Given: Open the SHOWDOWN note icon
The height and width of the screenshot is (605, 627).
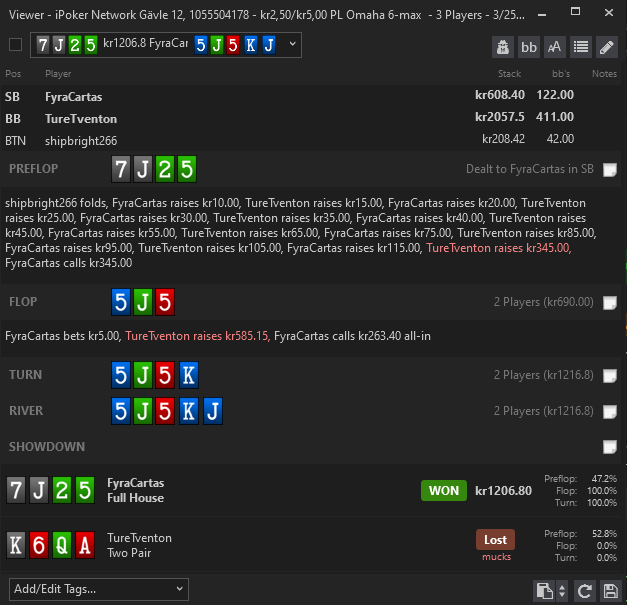Looking at the screenshot, I should click(x=609, y=447).
